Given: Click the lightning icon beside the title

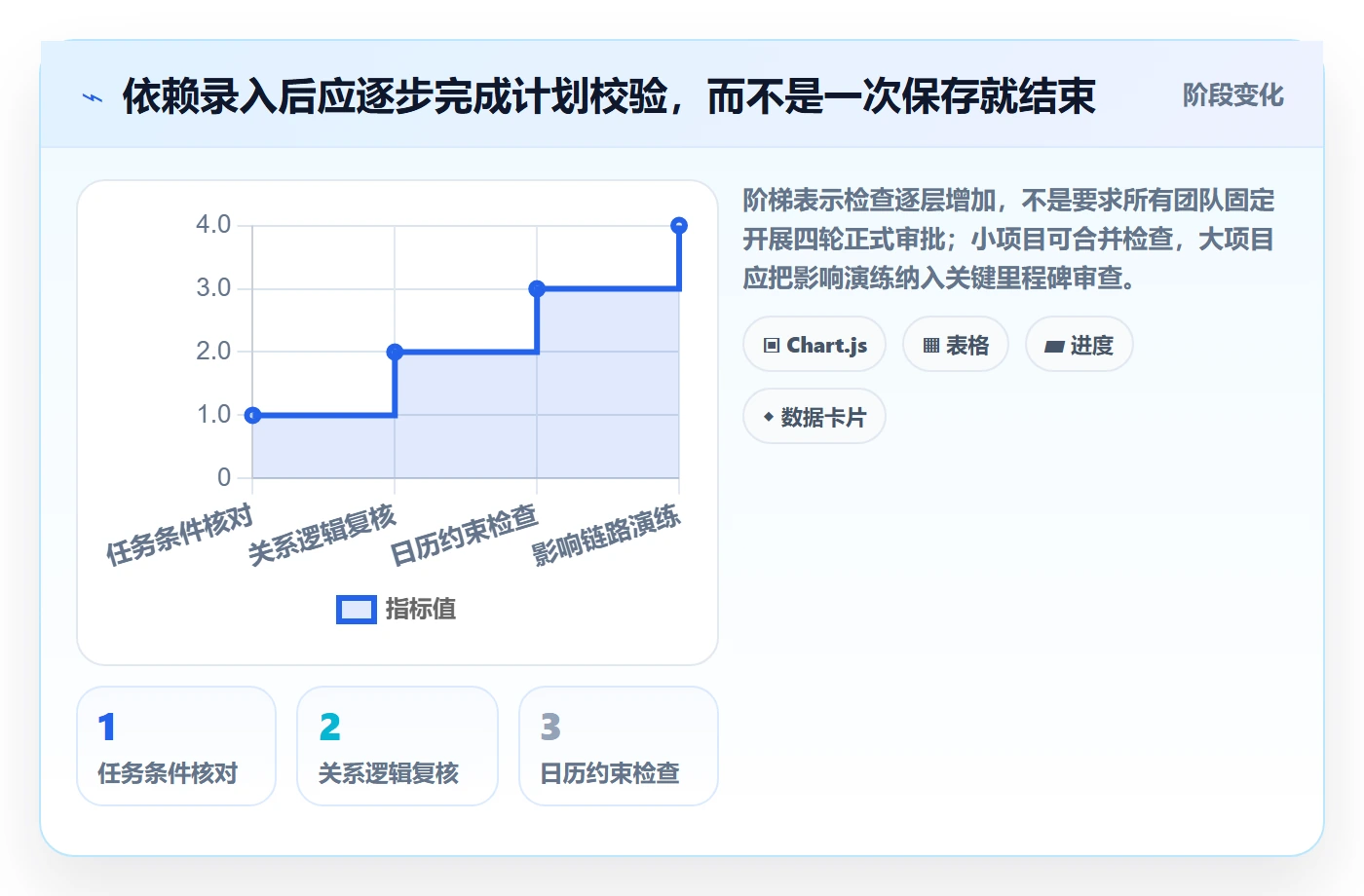Looking at the screenshot, I should (x=93, y=97).
